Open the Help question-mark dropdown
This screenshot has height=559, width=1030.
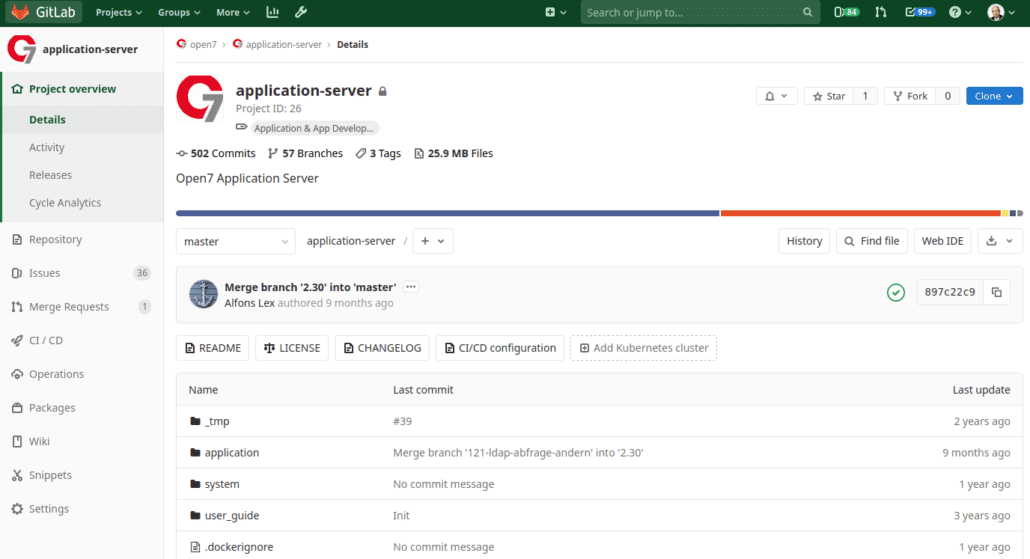click(960, 12)
